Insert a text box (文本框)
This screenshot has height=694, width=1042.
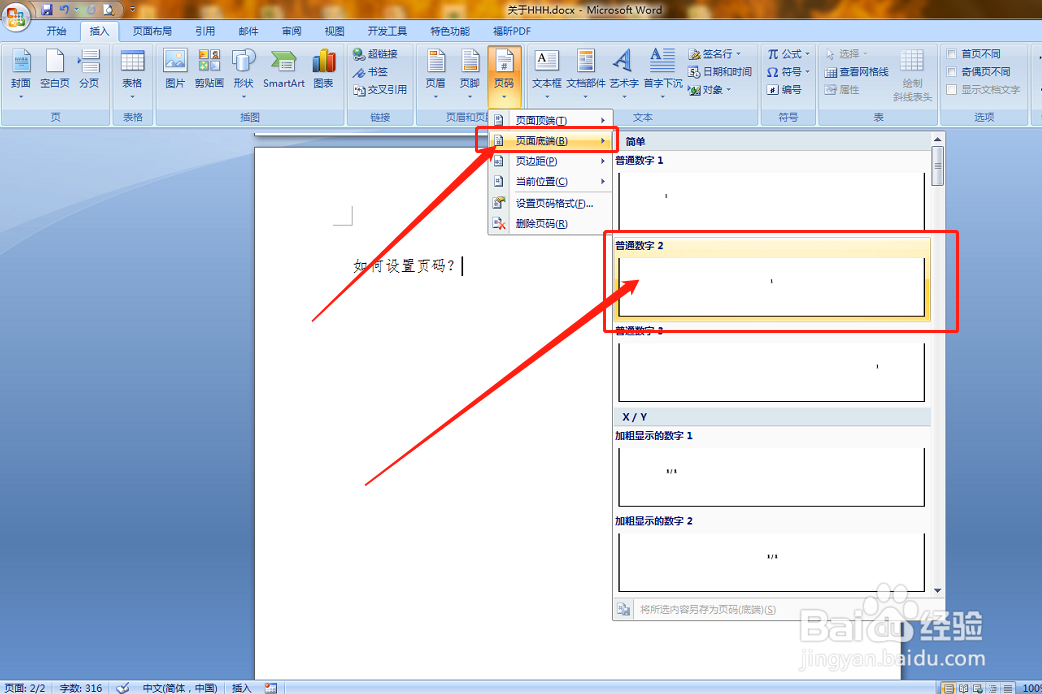[x=547, y=73]
